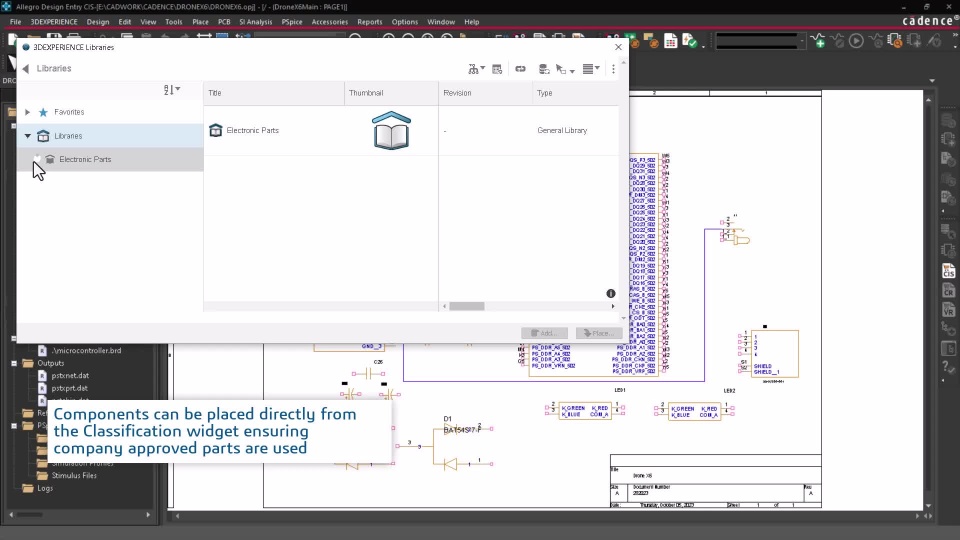The width and height of the screenshot is (960, 540).
Task: Click the information icon in Libraries panel
Action: (x=610, y=294)
